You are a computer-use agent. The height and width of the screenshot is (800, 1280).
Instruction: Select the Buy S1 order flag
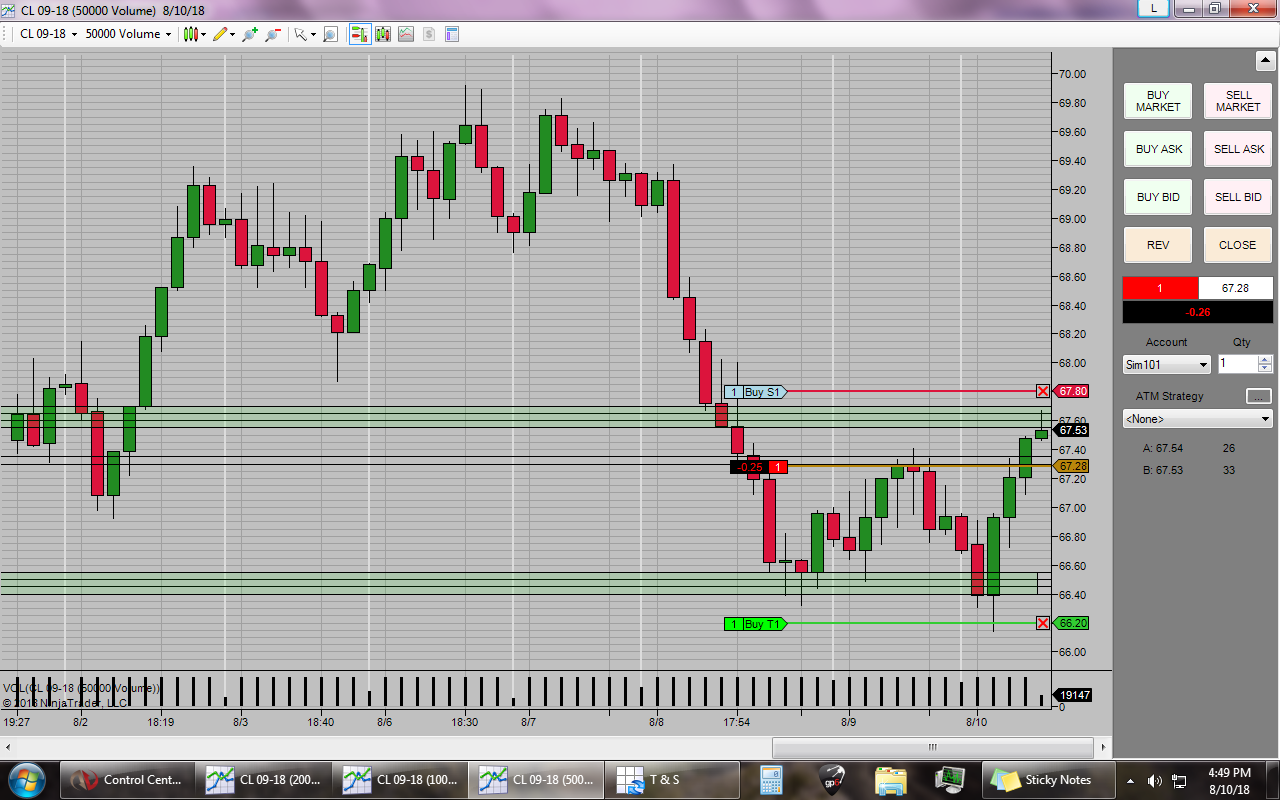coord(756,392)
